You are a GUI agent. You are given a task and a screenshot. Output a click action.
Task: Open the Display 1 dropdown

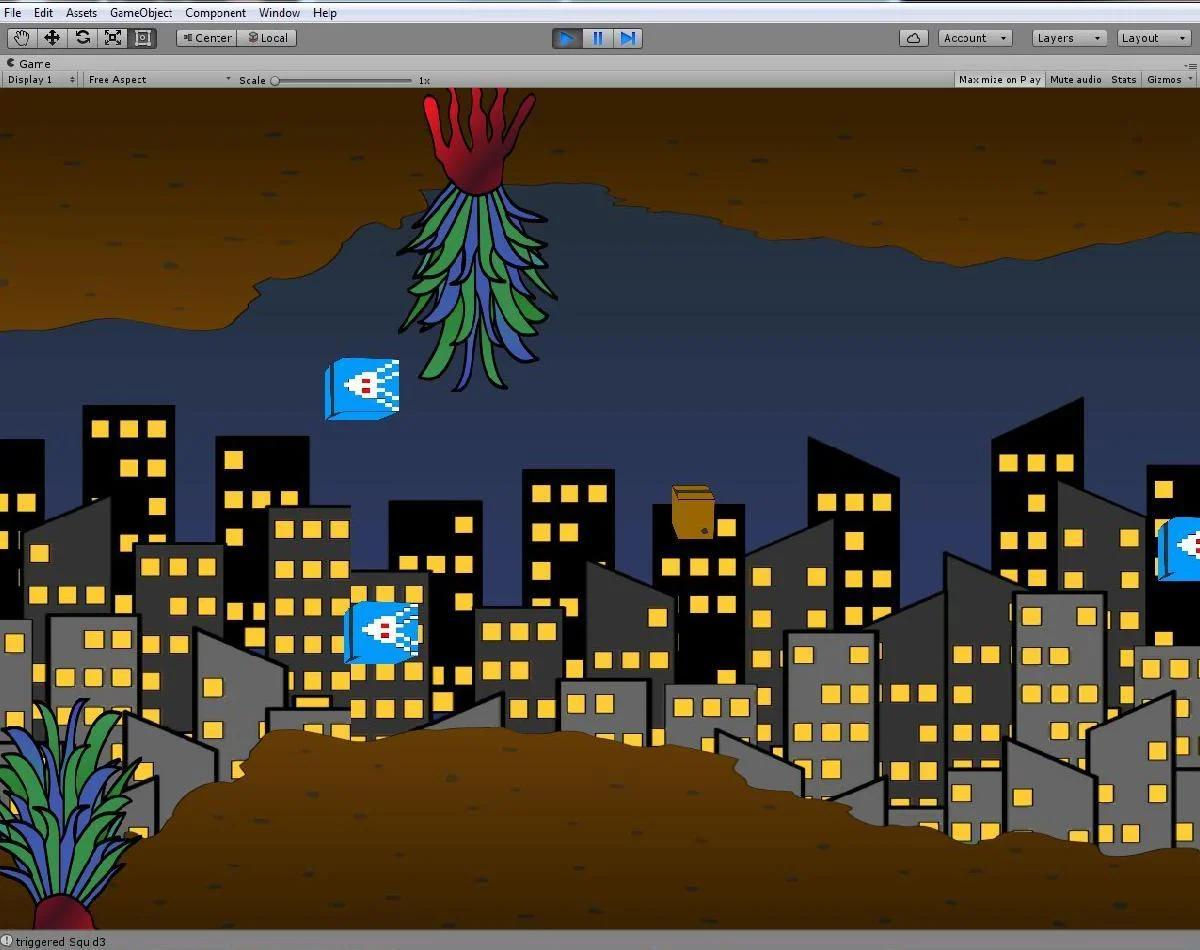41,79
